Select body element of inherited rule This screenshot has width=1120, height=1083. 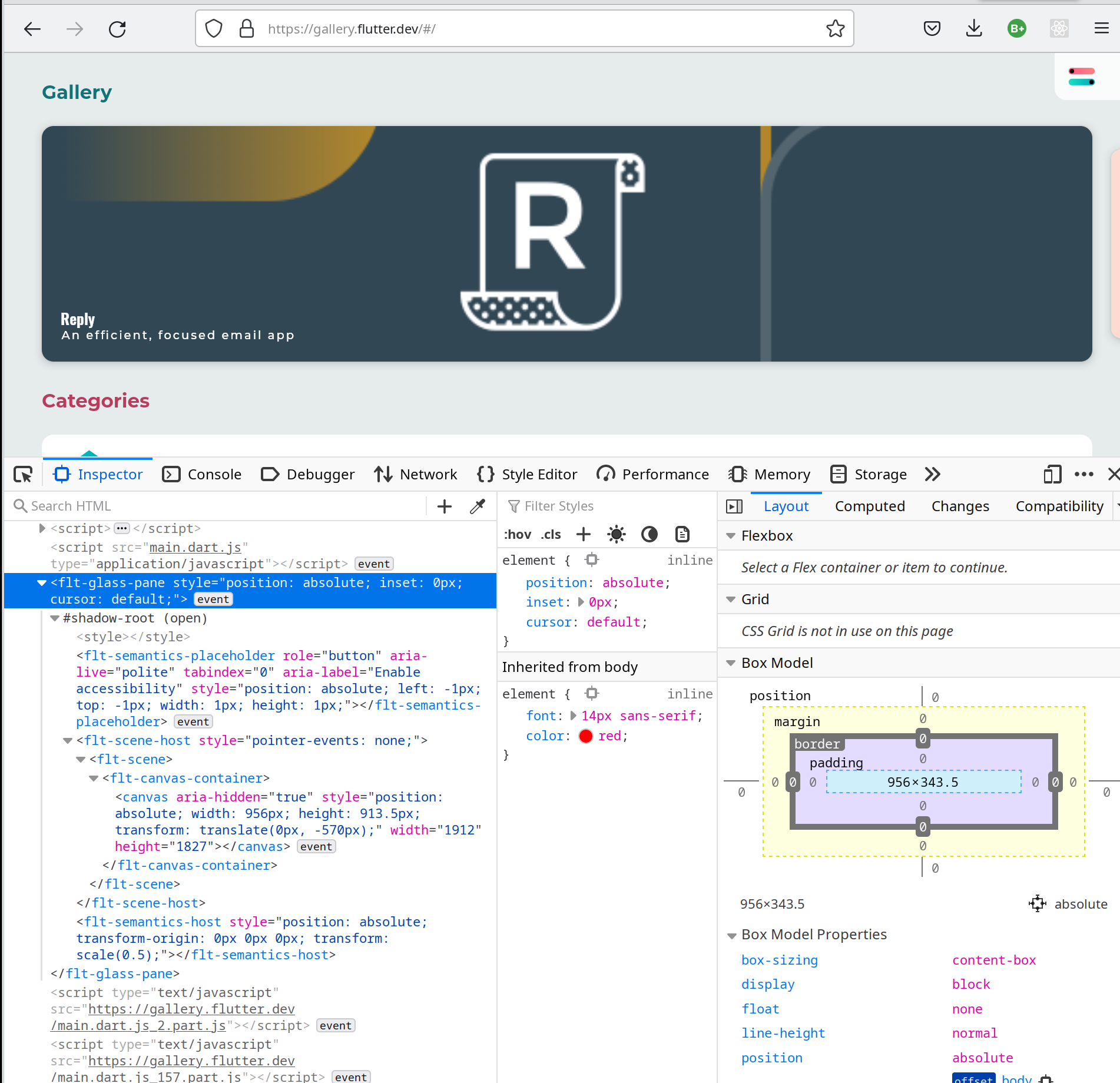click(592, 693)
